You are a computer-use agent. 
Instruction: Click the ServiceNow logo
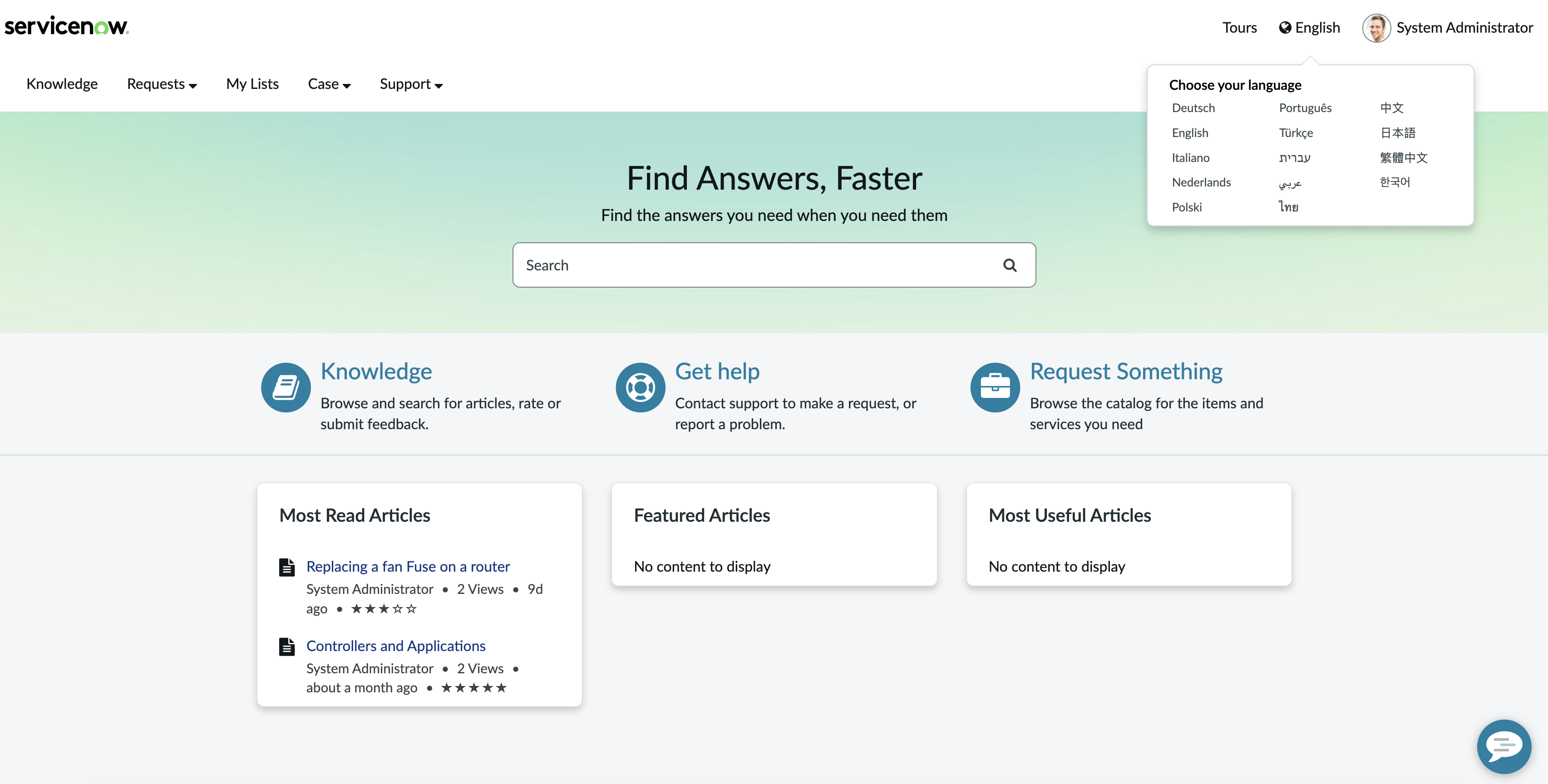(x=66, y=26)
